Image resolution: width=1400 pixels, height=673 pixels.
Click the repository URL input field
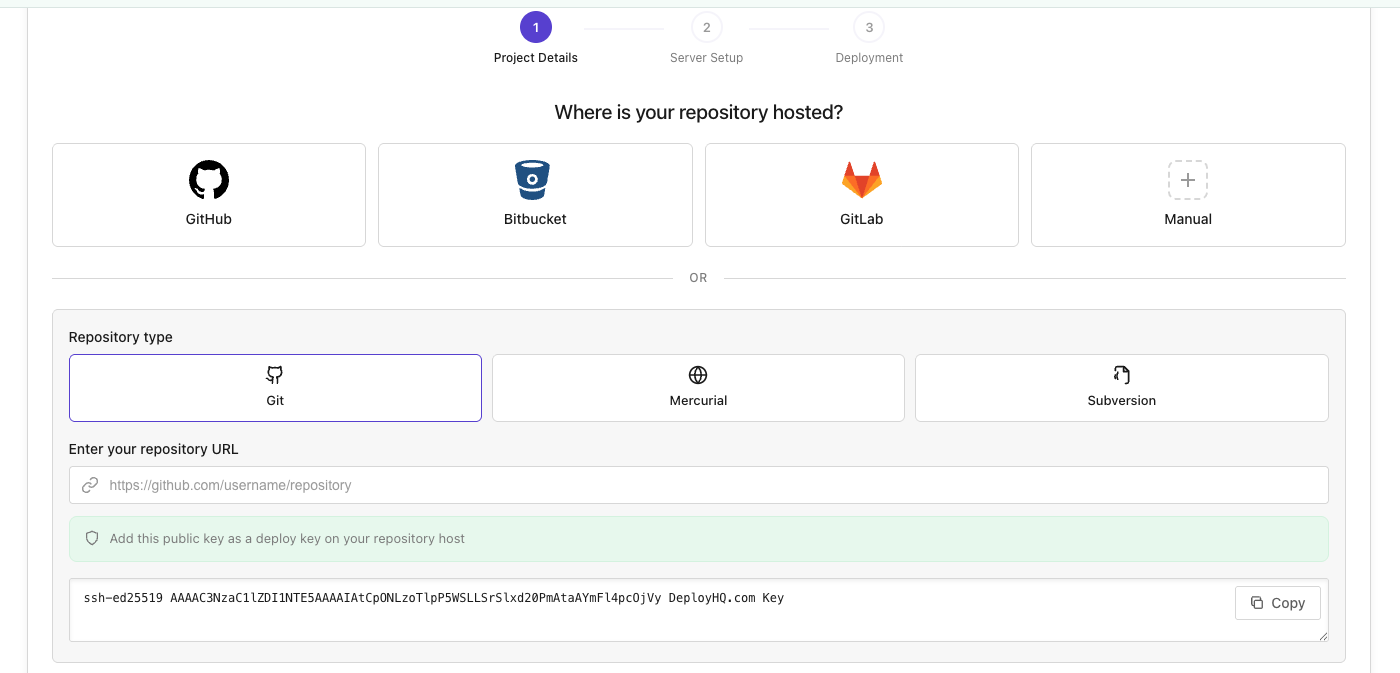tap(698, 485)
